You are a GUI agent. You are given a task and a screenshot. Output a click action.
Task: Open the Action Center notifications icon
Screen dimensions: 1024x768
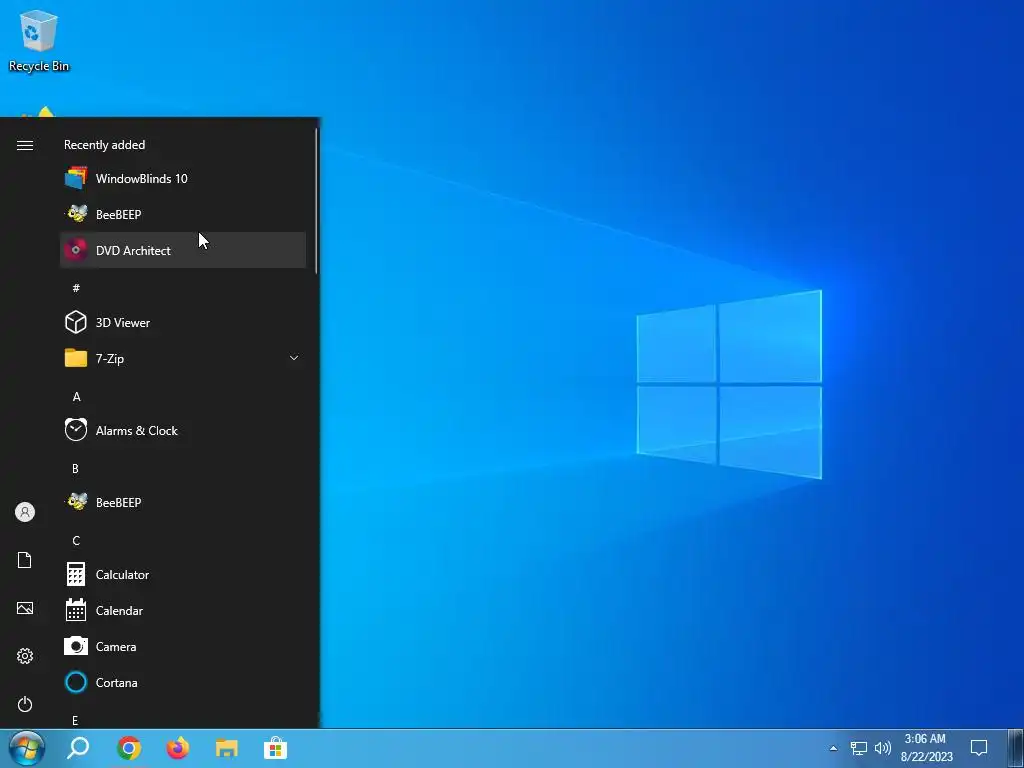[x=979, y=748]
